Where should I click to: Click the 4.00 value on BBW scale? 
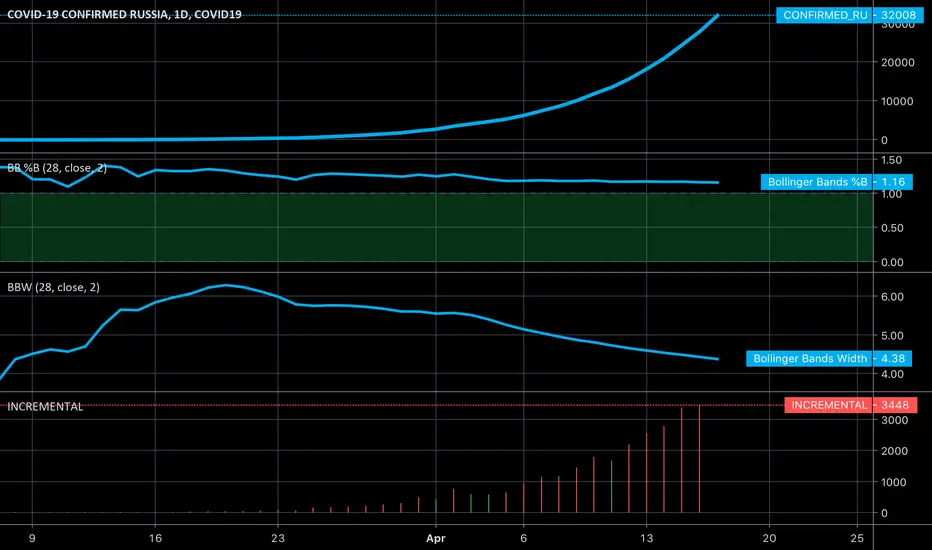(x=892, y=375)
